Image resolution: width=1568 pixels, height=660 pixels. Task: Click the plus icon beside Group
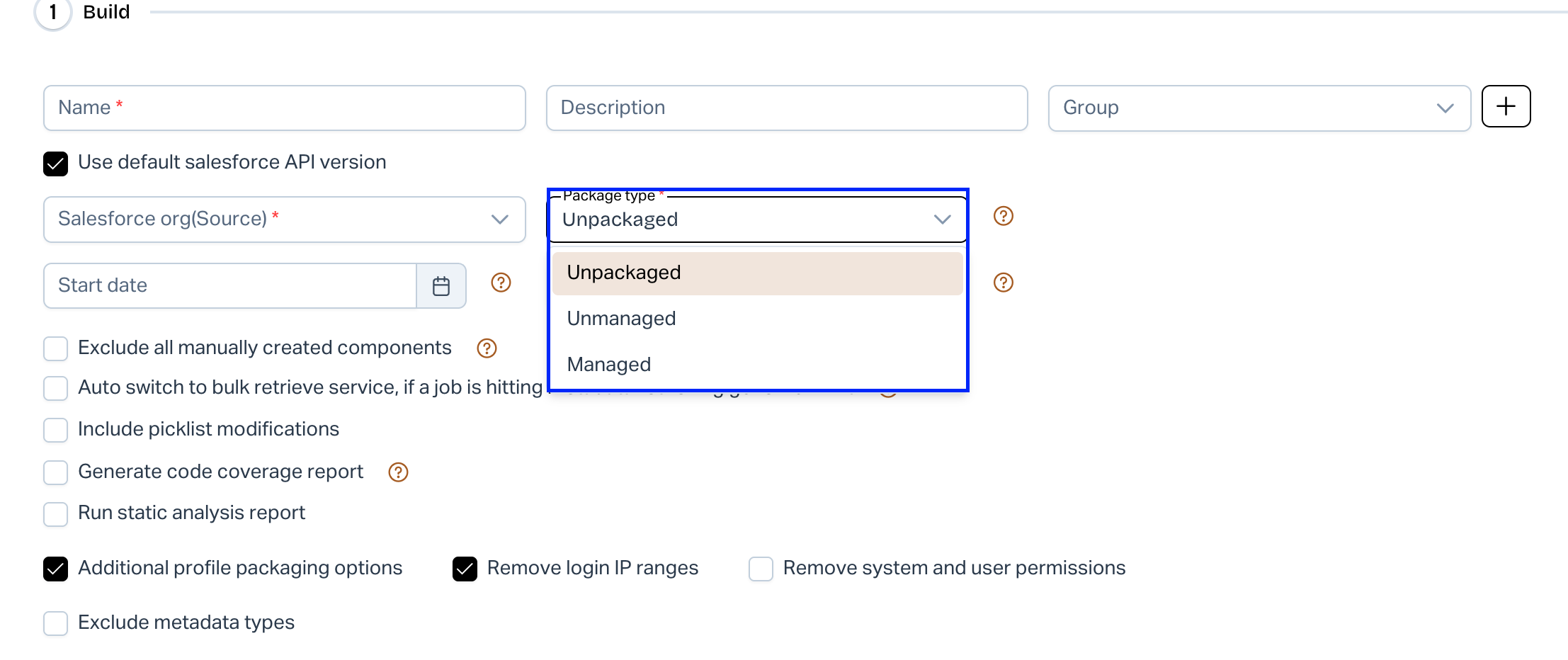point(1506,106)
